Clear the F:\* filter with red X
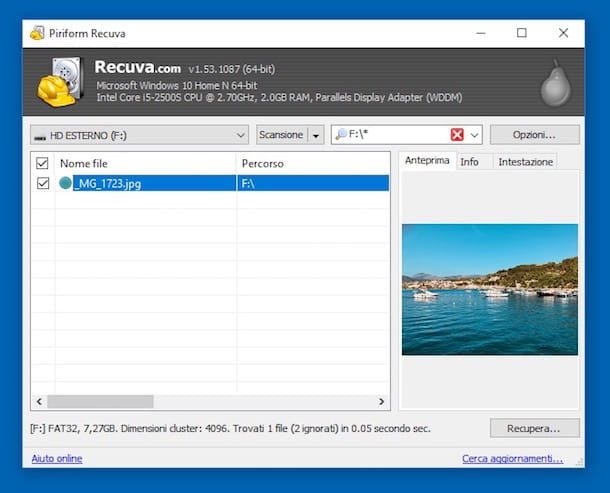Screen dimensions: 610x493 point(457,135)
